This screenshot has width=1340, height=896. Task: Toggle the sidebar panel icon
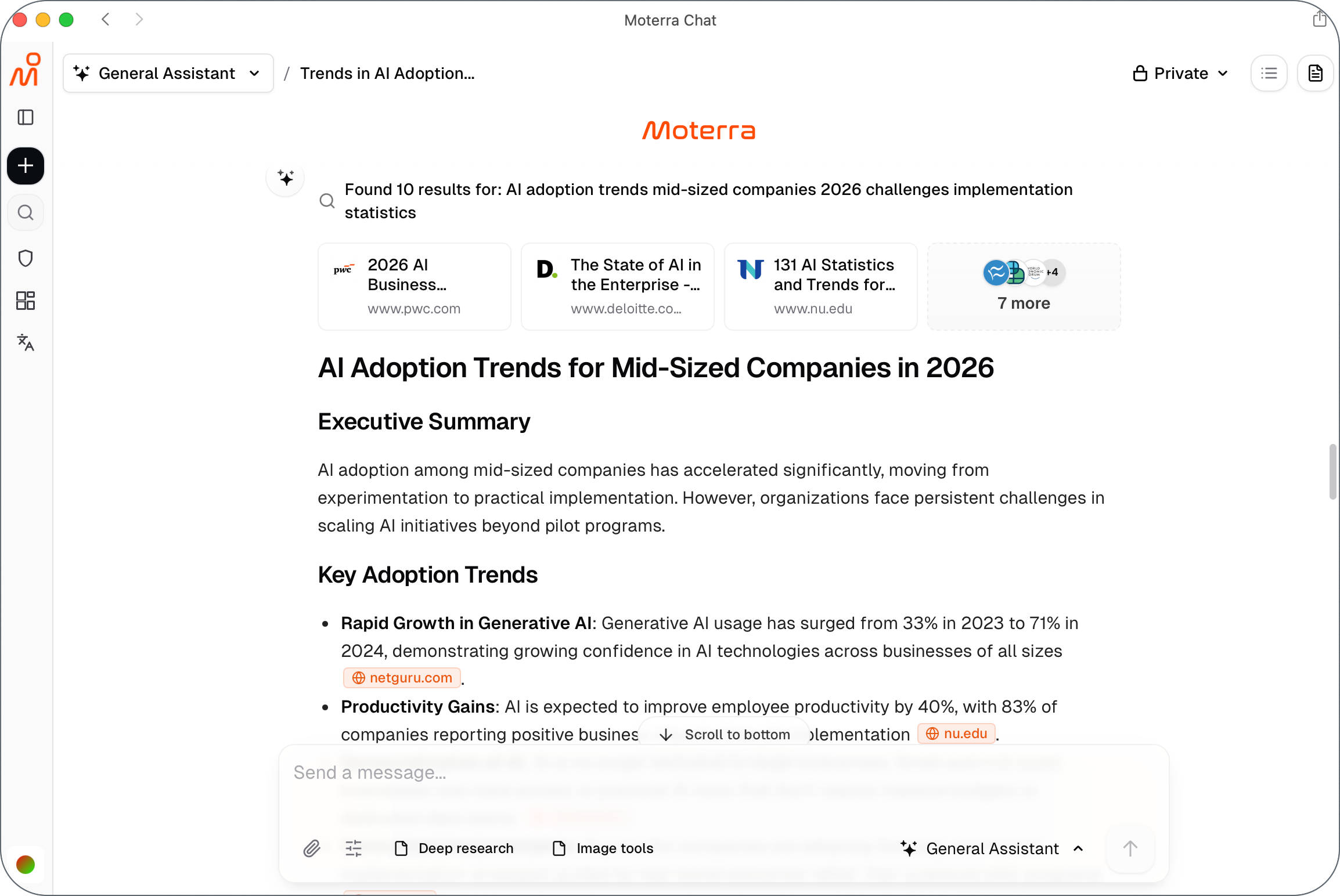tap(26, 117)
